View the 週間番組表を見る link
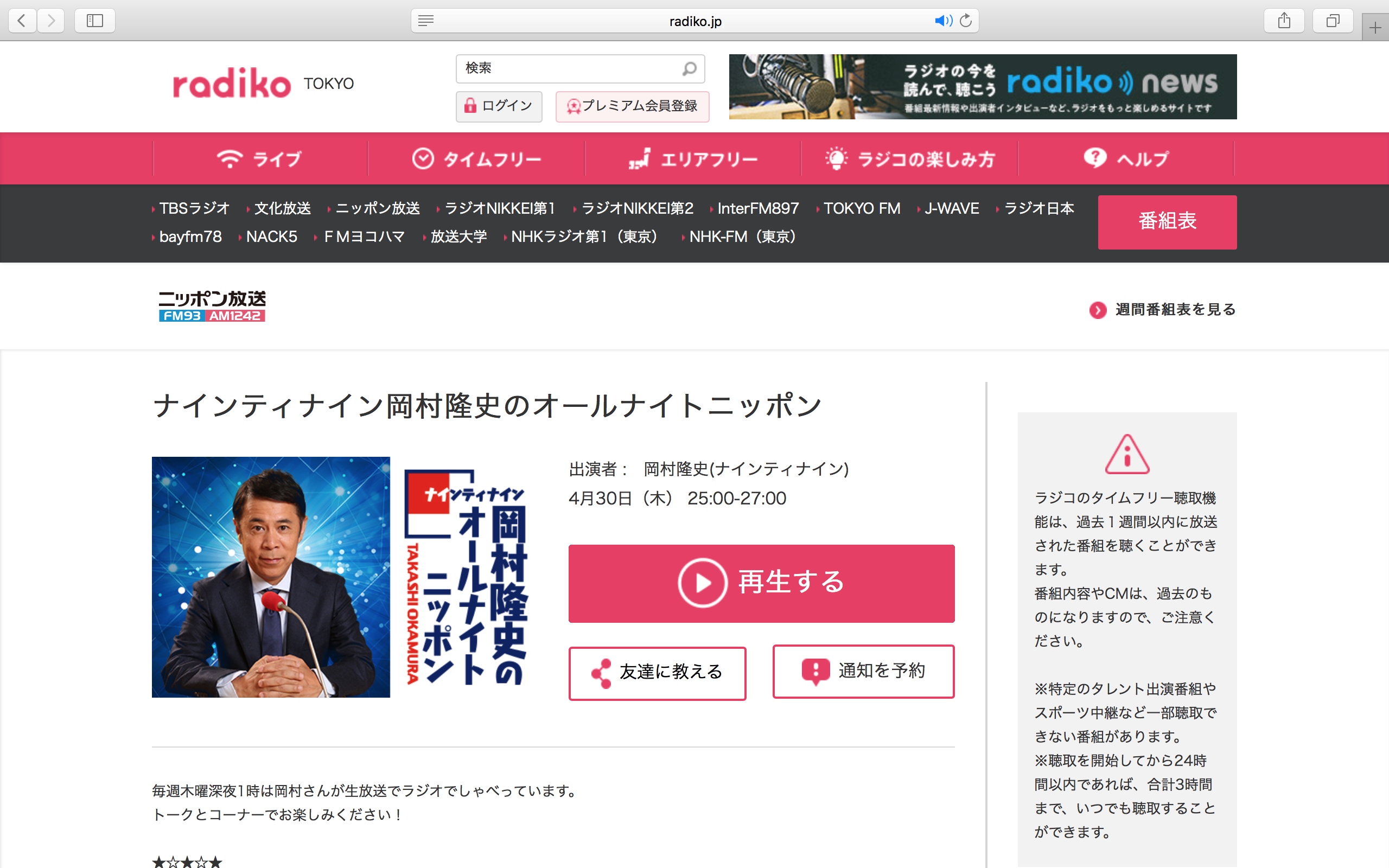This screenshot has width=1389, height=868. [1162, 309]
